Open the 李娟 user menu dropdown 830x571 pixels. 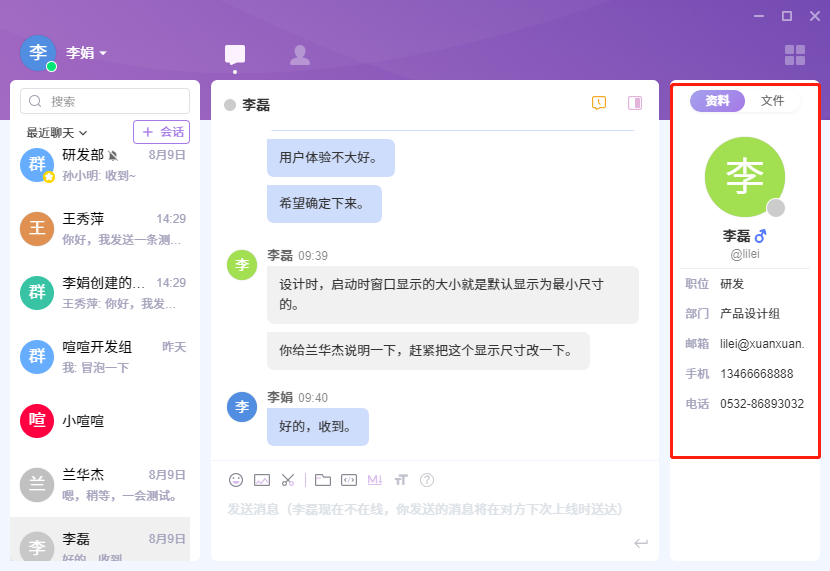(x=87, y=53)
